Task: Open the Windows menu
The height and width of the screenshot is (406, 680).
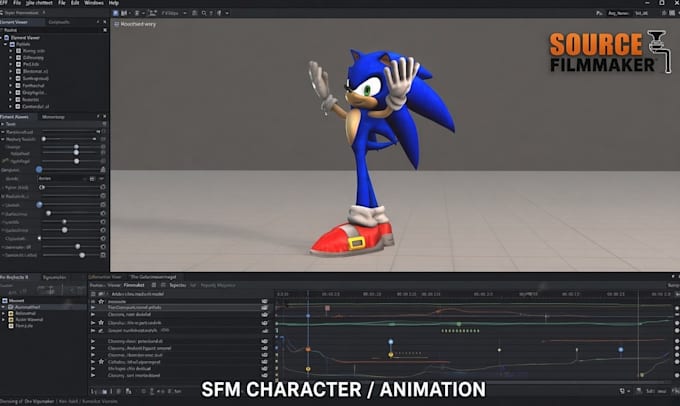Action: coord(94,3)
